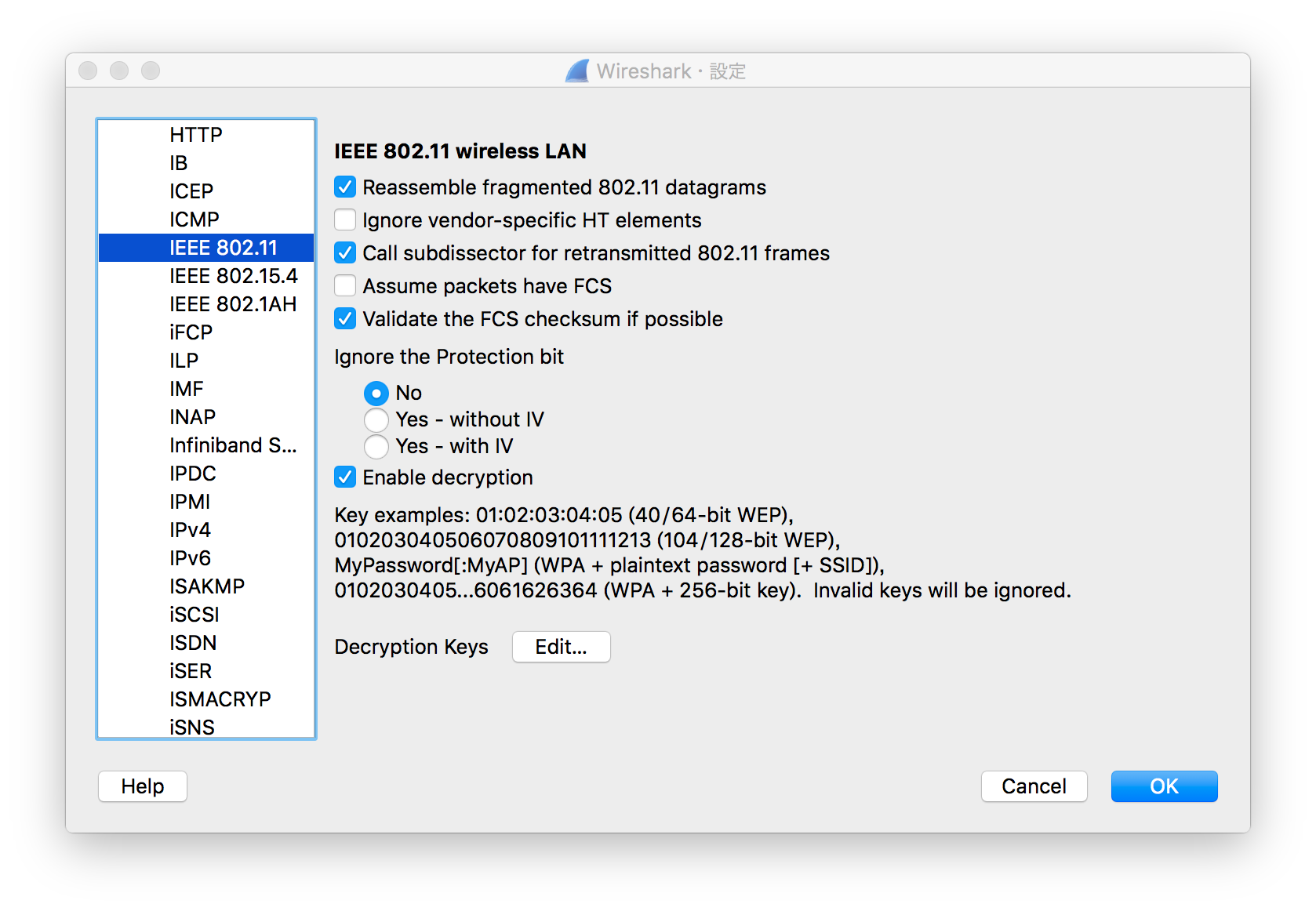Select IPv6 from protocol list
The image size is (1316, 911).
[191, 558]
